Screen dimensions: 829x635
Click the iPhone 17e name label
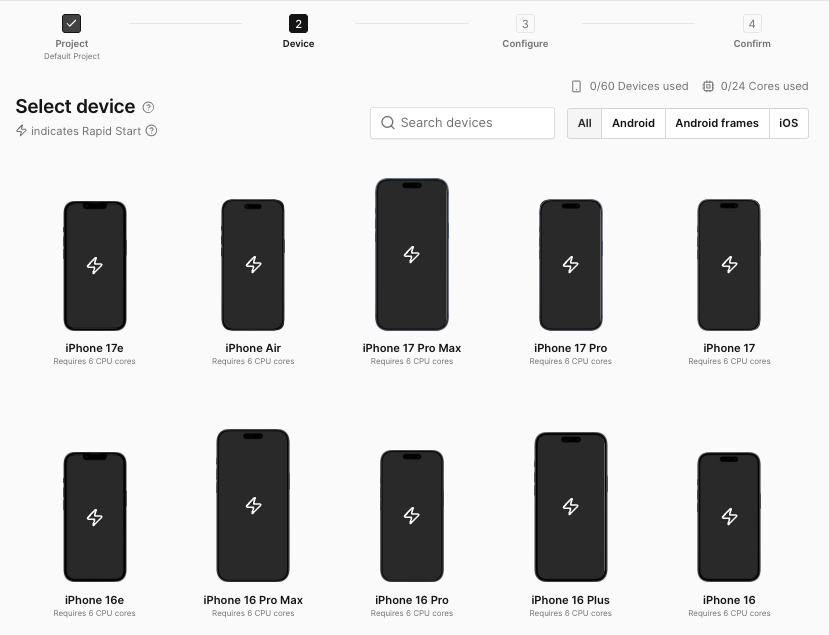(x=94, y=348)
